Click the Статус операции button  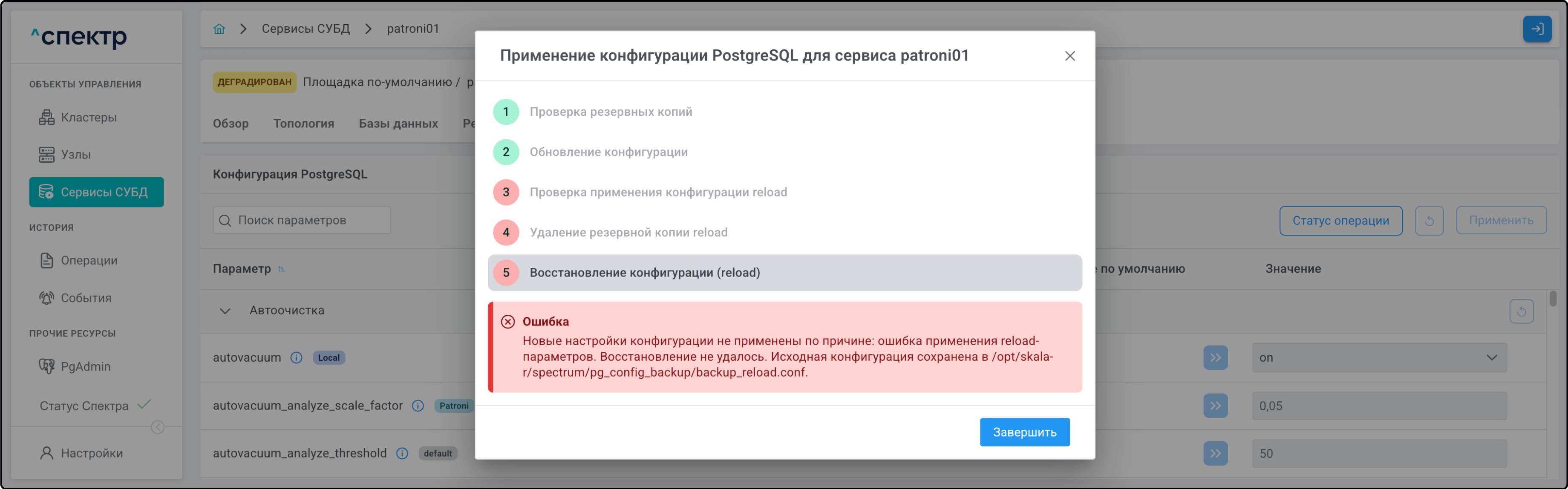[1340, 220]
